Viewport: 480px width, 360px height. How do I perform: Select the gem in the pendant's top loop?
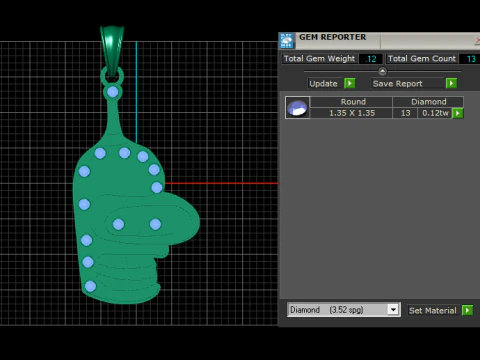pyautogui.click(x=113, y=92)
